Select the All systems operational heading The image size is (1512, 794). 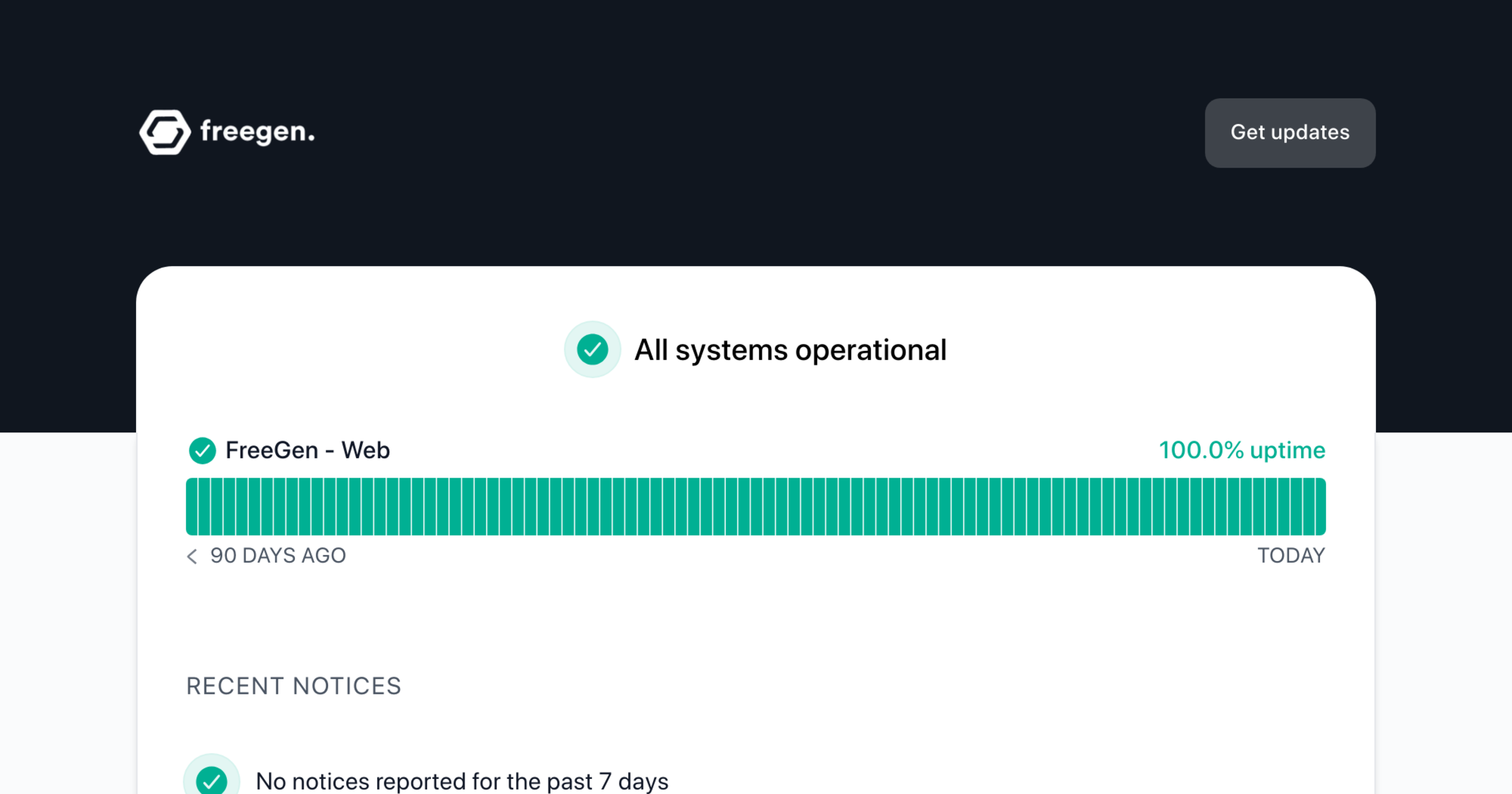pos(790,350)
